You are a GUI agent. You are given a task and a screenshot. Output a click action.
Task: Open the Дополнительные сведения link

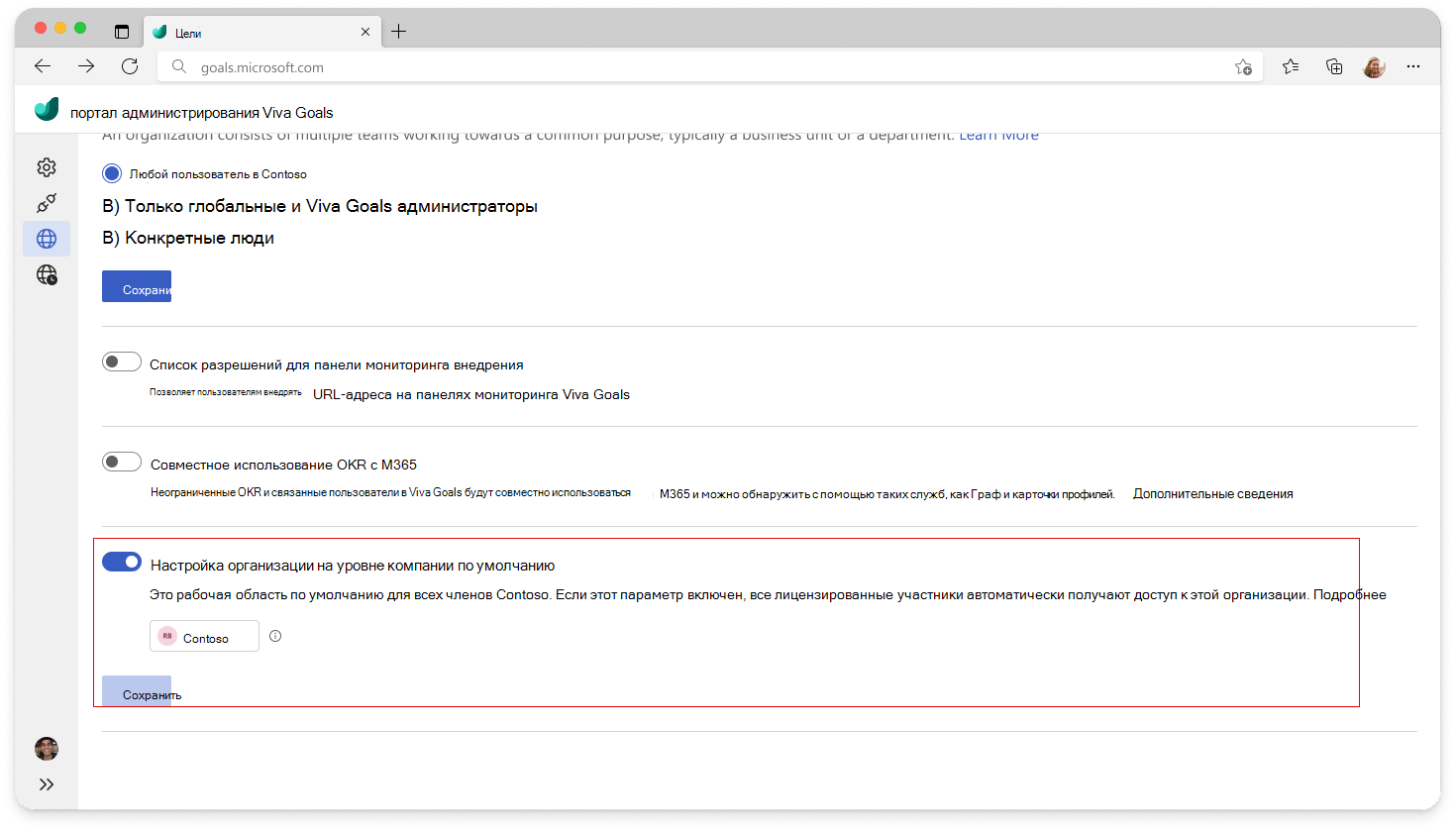tap(1213, 493)
